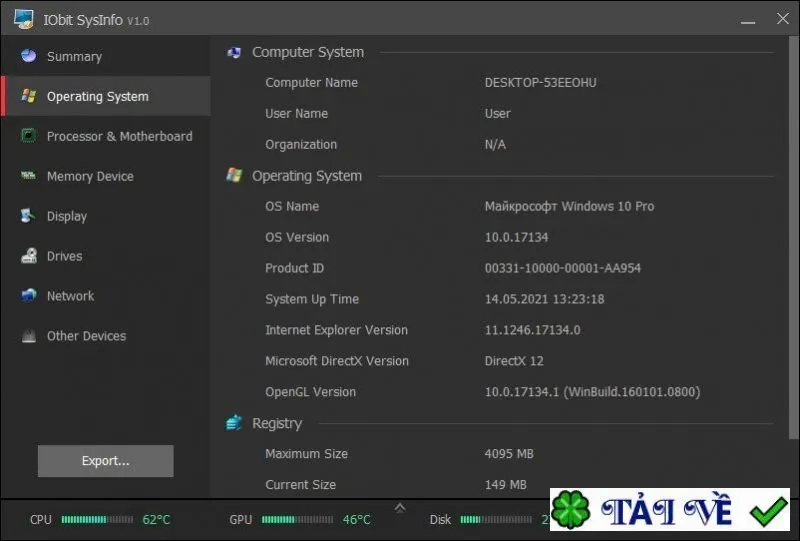Click the Memory Device RAM icon
This screenshot has width=800, height=541.
(x=29, y=176)
